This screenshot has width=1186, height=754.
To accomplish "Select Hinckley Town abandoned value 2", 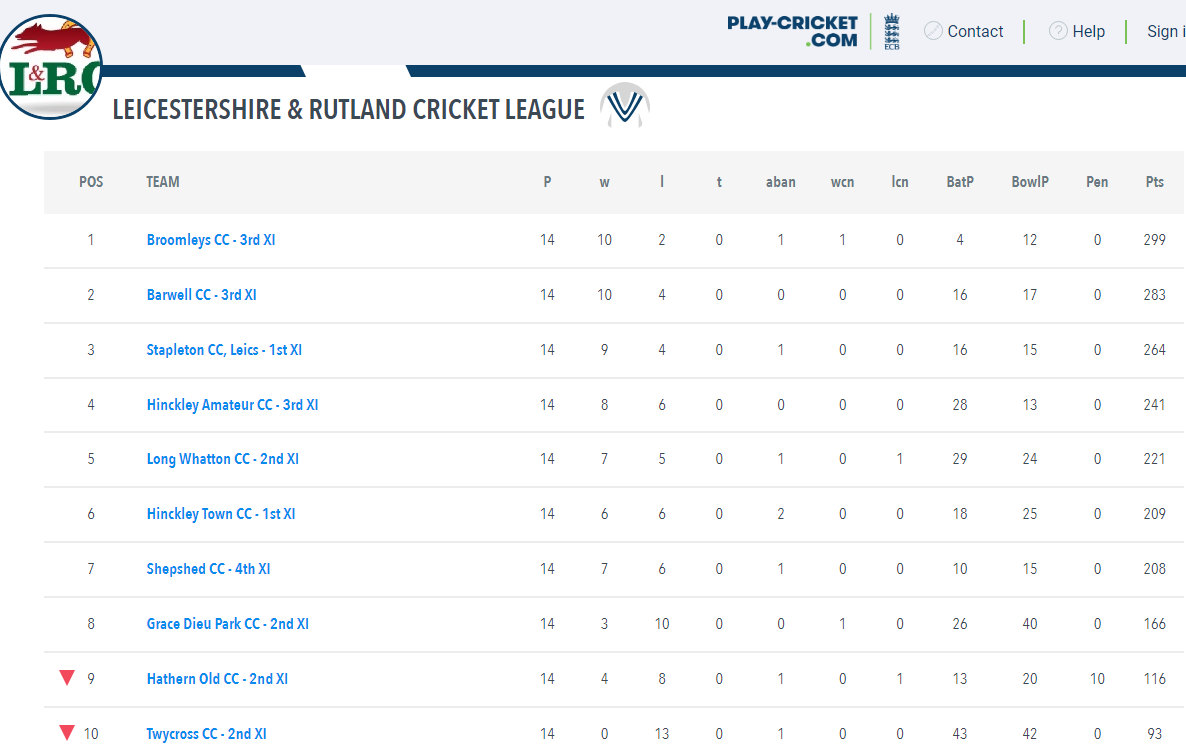I will [781, 514].
